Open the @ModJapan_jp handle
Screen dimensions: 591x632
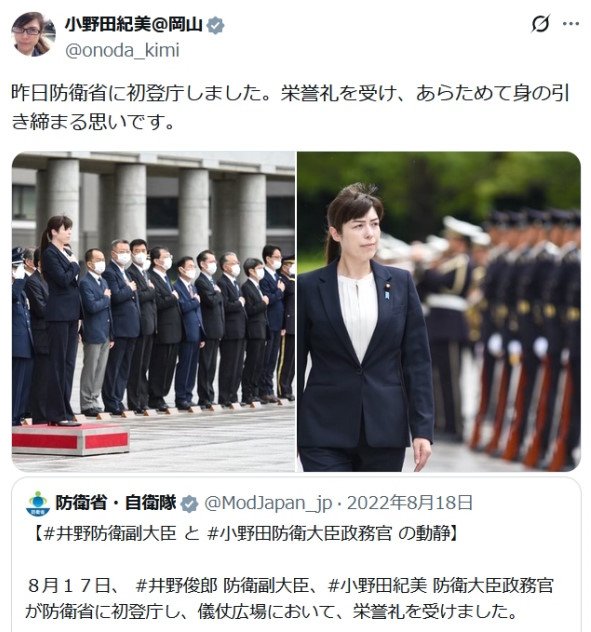pos(268,503)
